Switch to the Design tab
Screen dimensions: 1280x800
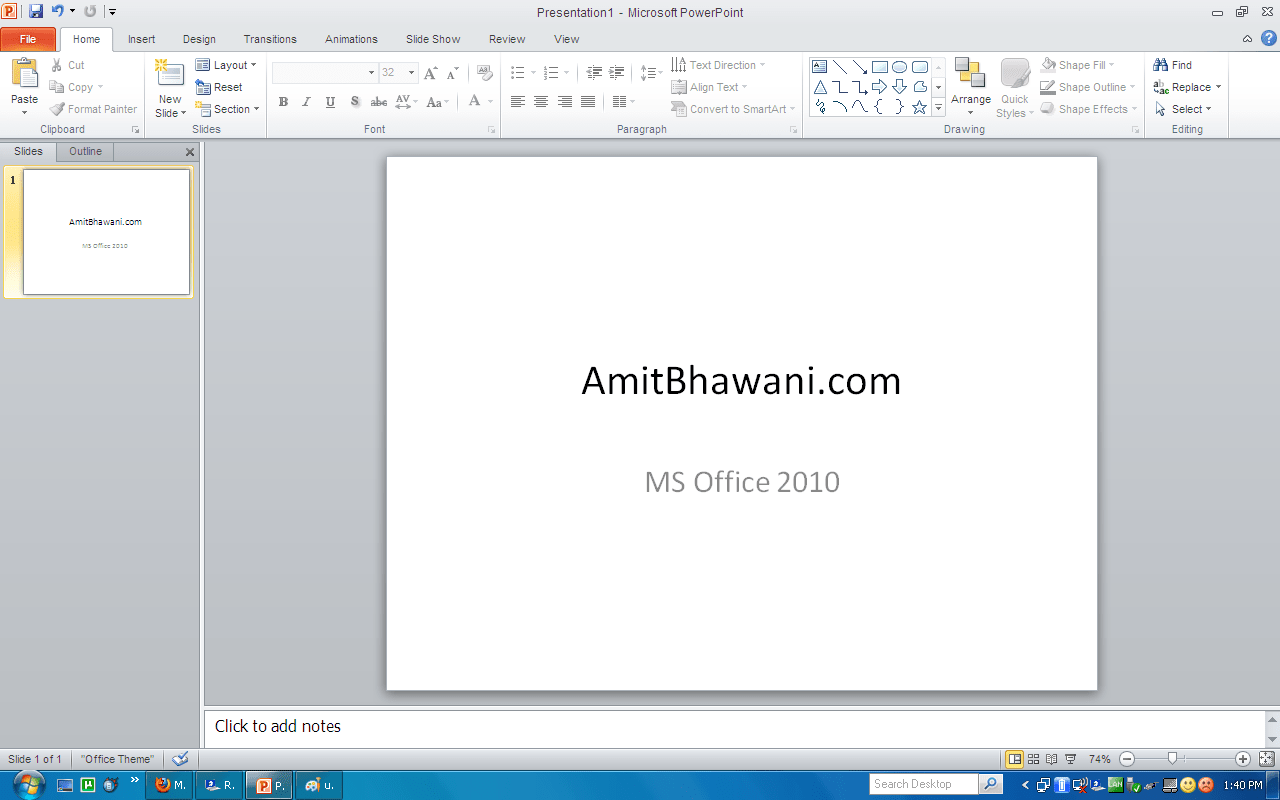point(199,39)
